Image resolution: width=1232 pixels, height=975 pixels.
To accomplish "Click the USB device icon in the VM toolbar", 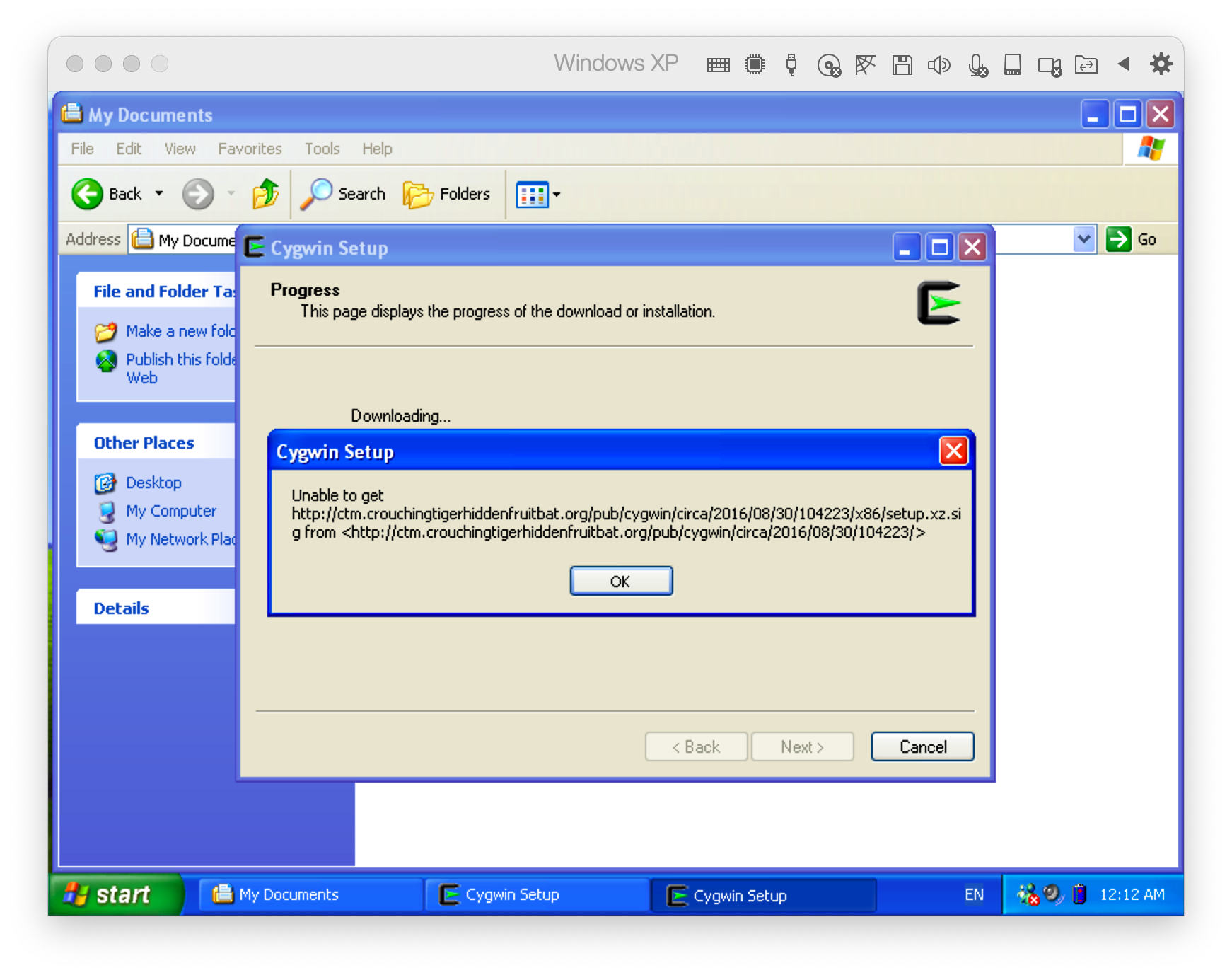I will click(791, 64).
